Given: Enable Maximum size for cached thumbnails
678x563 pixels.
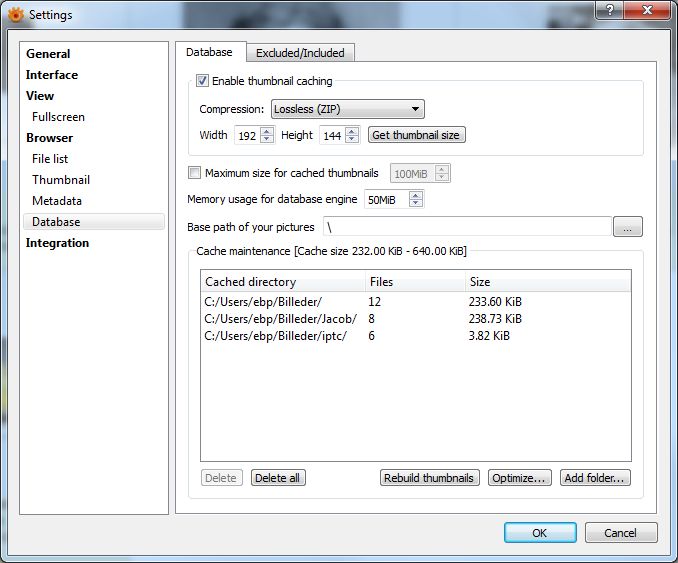Looking at the screenshot, I should [x=195, y=173].
